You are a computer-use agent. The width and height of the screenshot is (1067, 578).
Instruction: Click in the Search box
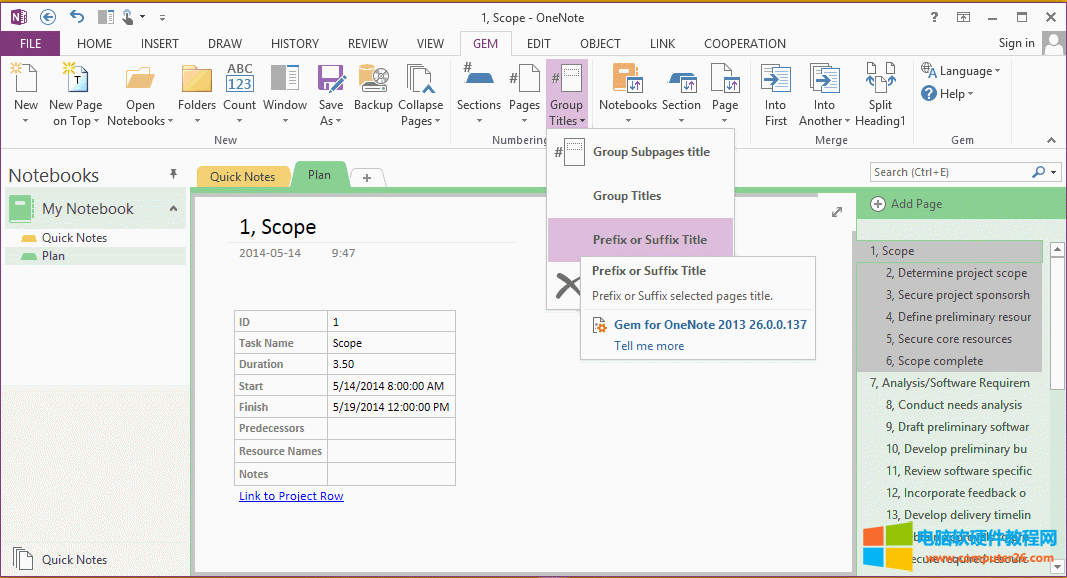pos(950,172)
